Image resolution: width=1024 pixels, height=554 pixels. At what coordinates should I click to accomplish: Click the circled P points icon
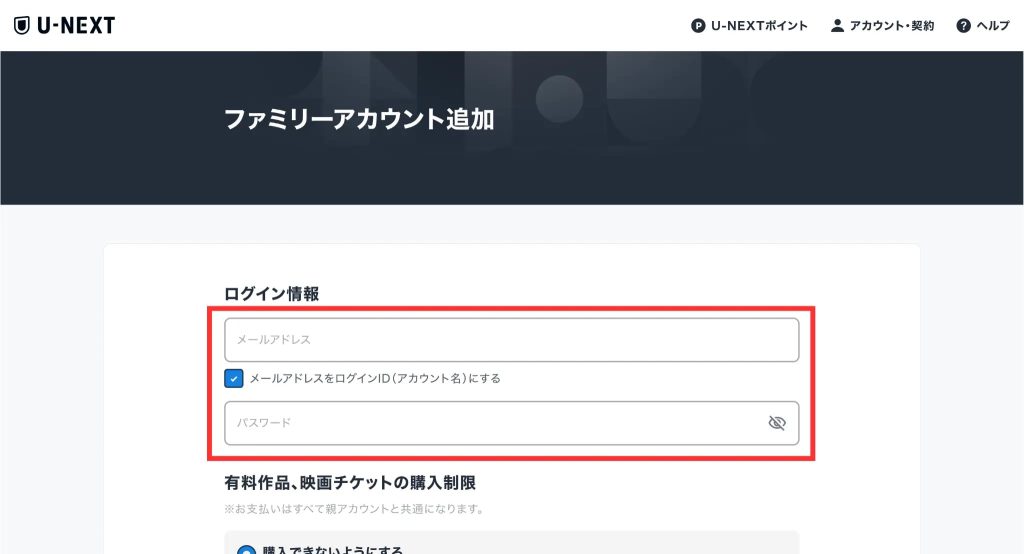(x=698, y=26)
